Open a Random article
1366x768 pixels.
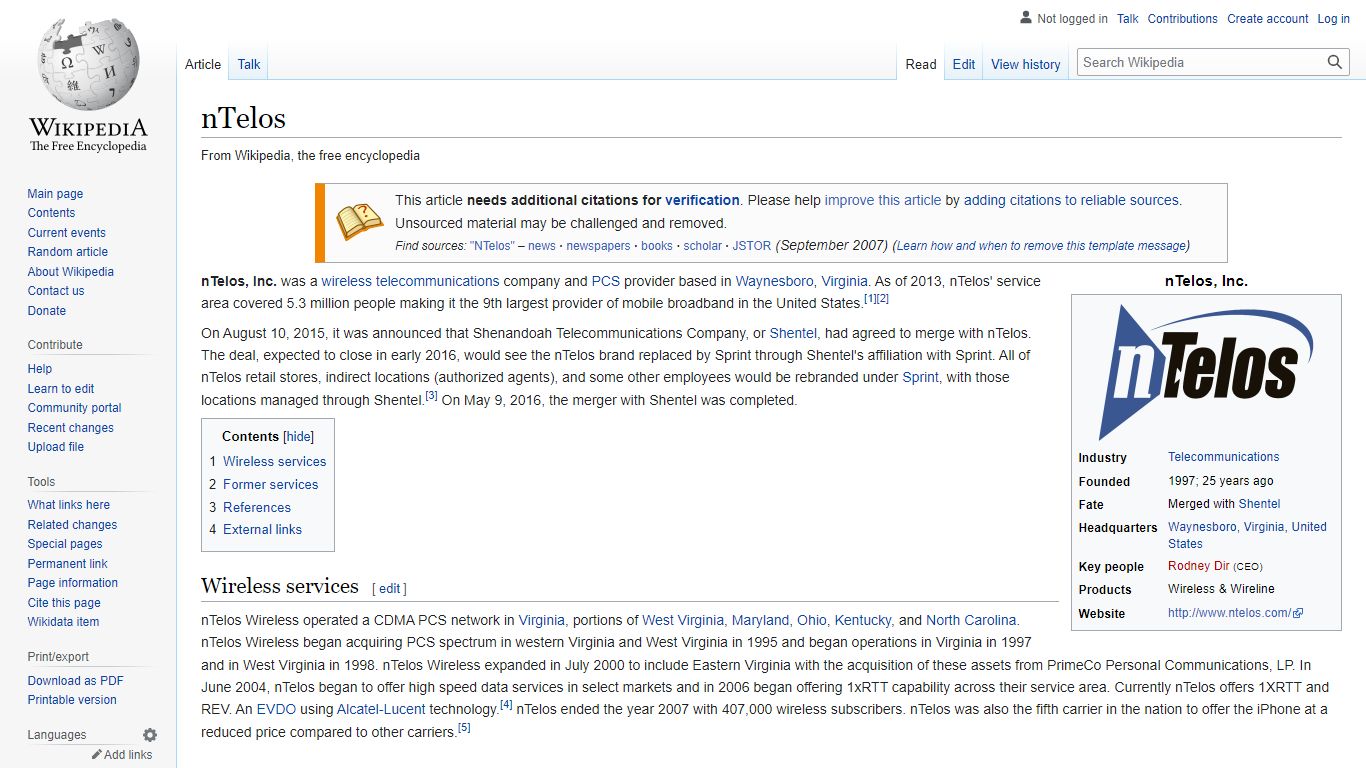67,252
